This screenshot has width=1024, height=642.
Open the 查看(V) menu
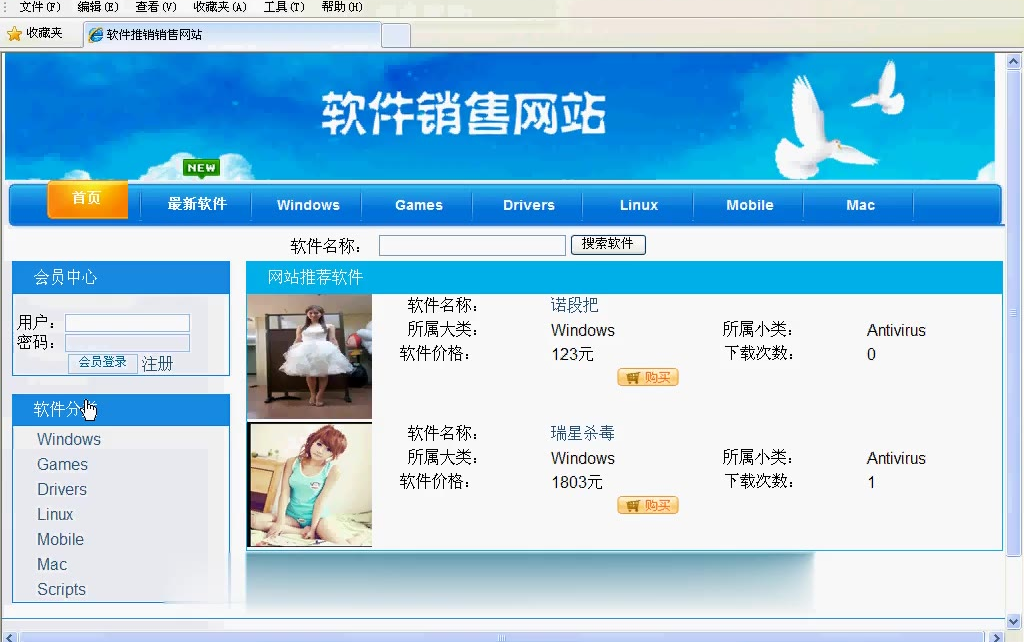point(156,7)
